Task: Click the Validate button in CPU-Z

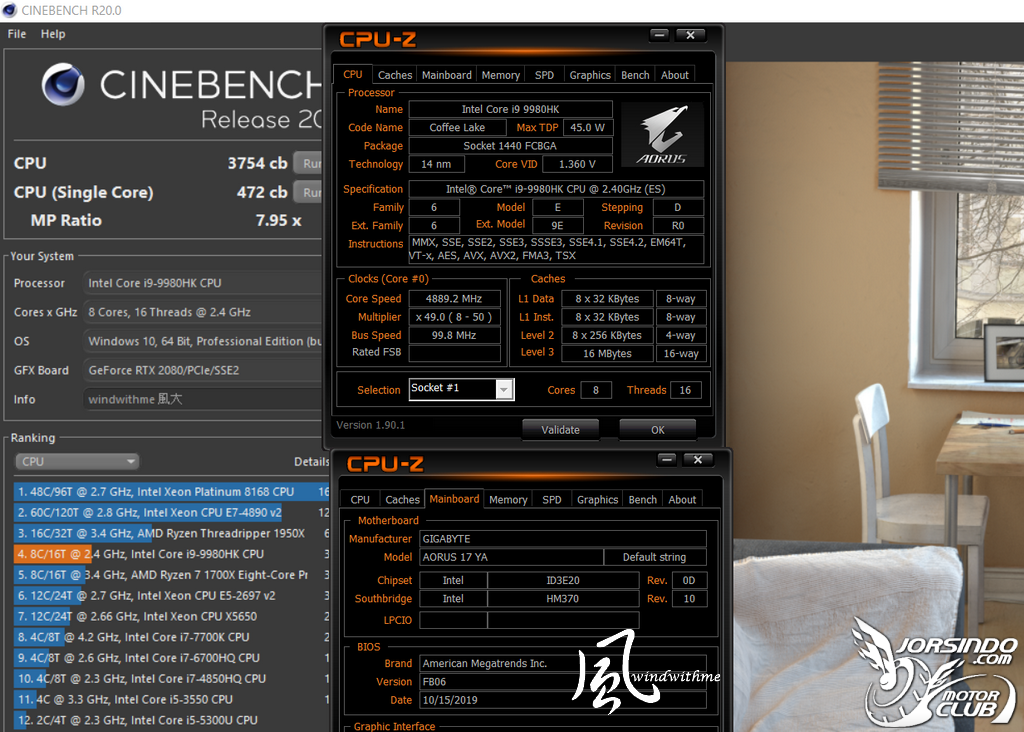Action: pos(560,430)
